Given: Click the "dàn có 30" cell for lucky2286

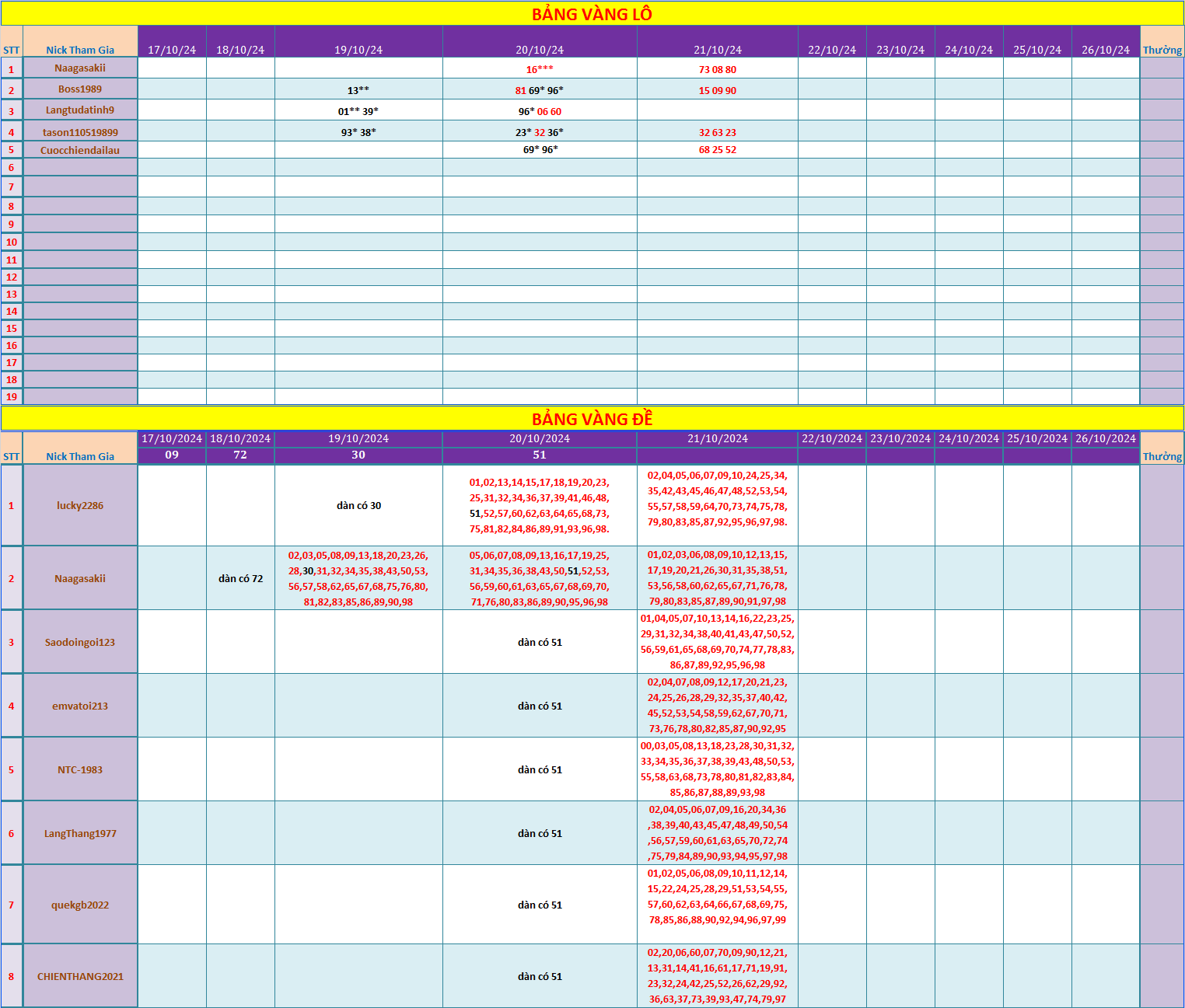Looking at the screenshot, I should [358, 505].
